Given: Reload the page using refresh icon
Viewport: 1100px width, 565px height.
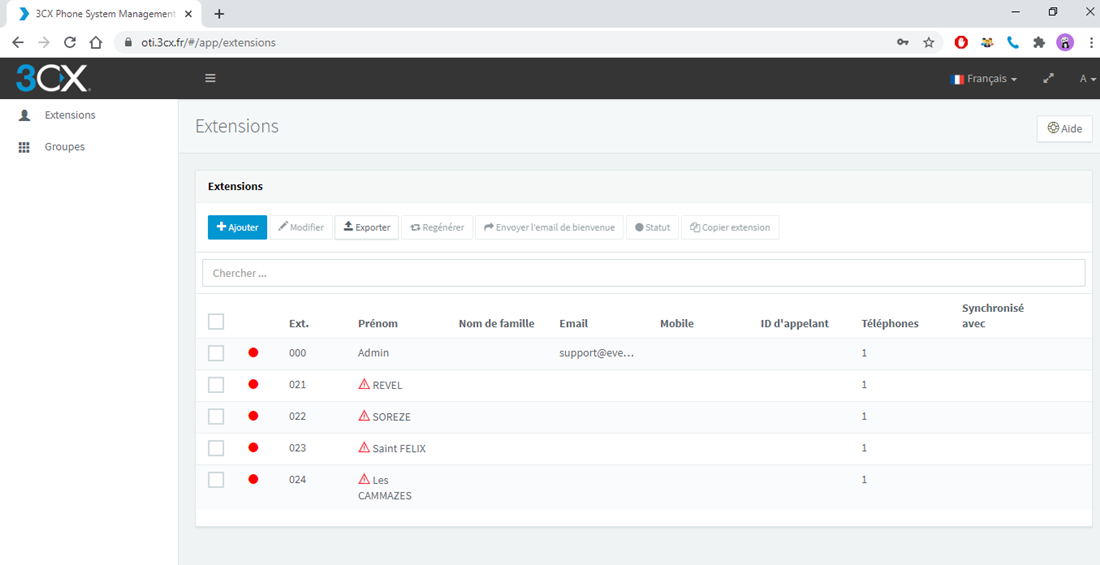Looking at the screenshot, I should 70,42.
